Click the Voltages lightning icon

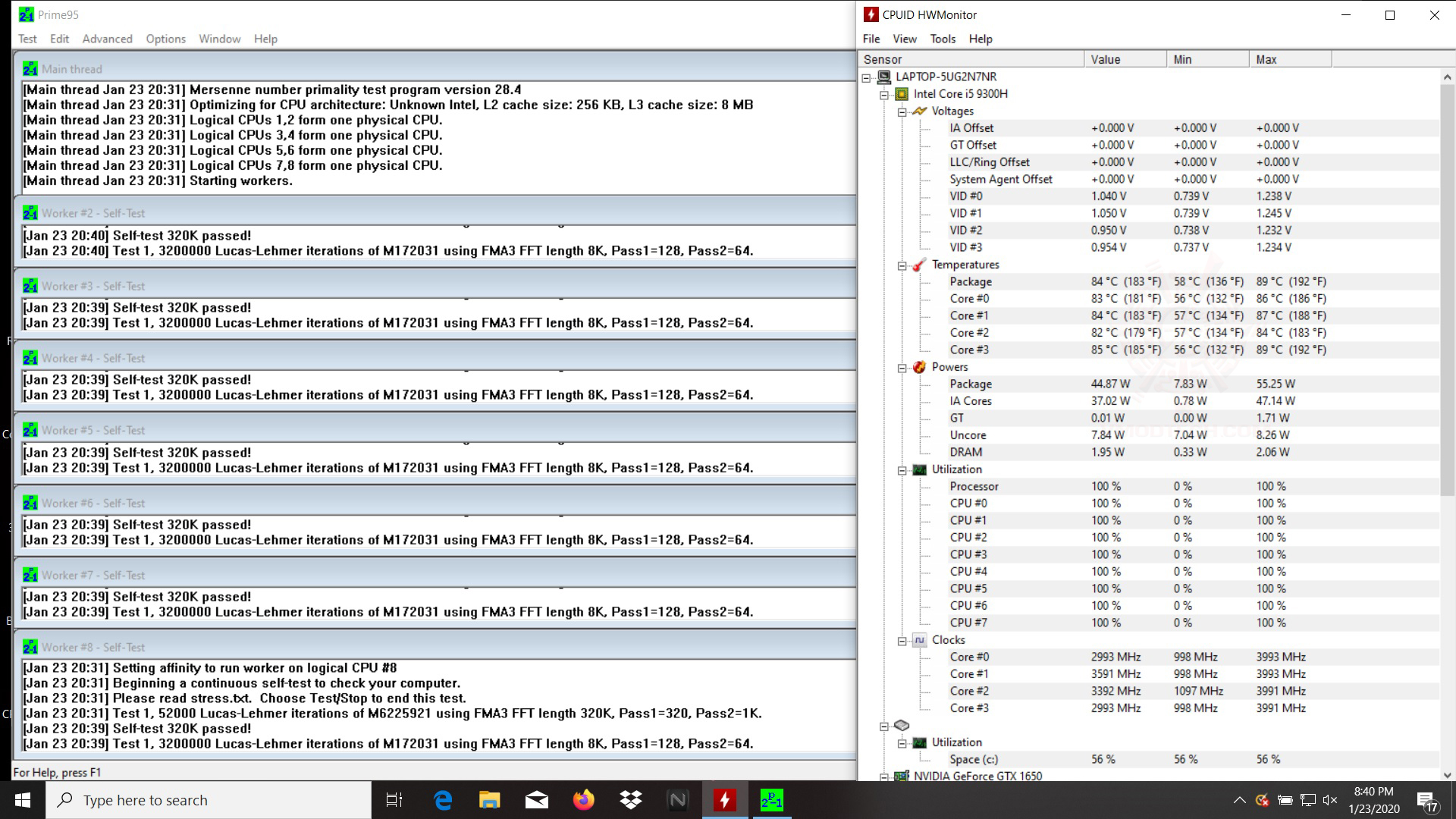tap(919, 111)
